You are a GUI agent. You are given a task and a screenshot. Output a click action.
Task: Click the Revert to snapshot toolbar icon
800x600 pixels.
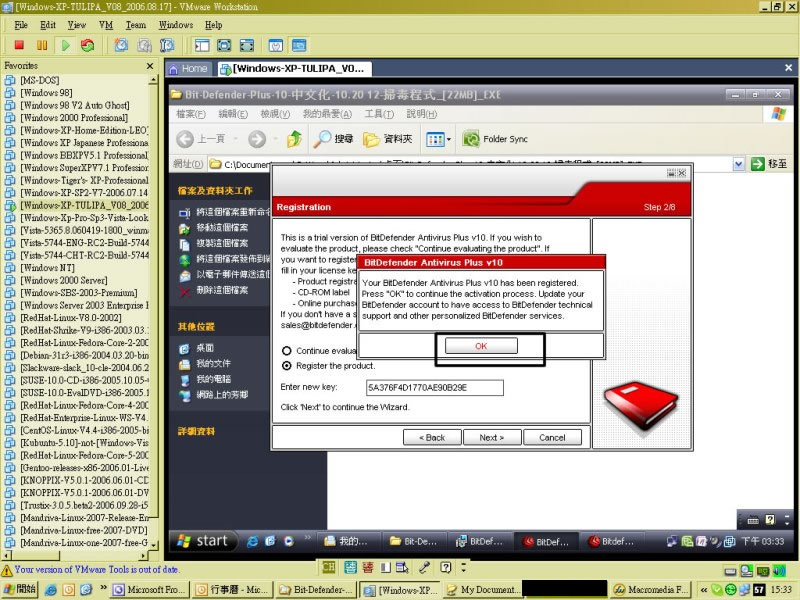tap(144, 45)
